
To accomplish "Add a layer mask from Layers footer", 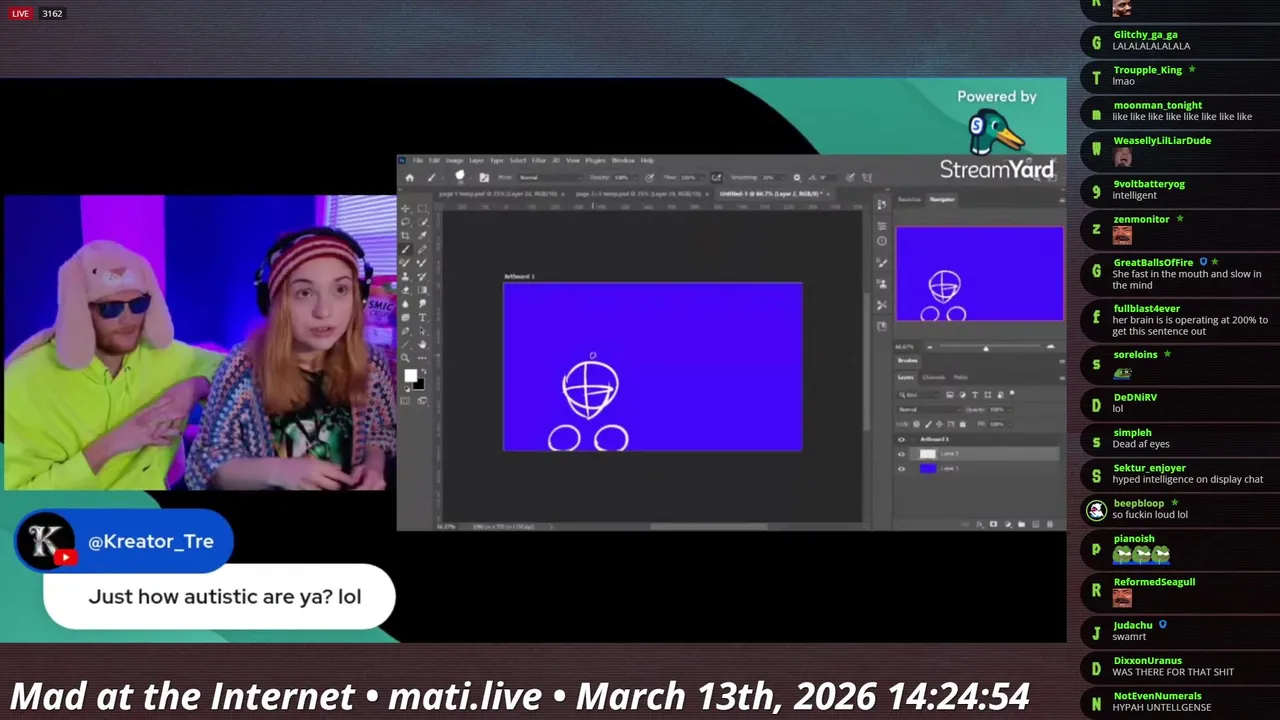I will point(993,524).
